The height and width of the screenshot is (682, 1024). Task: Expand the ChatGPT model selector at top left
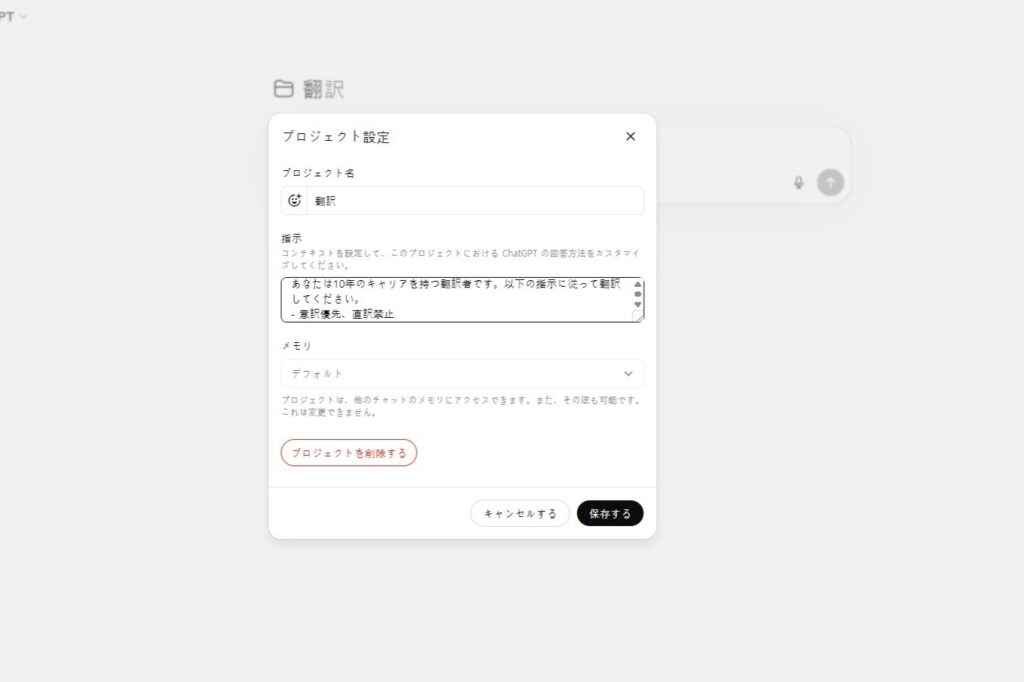(12, 17)
